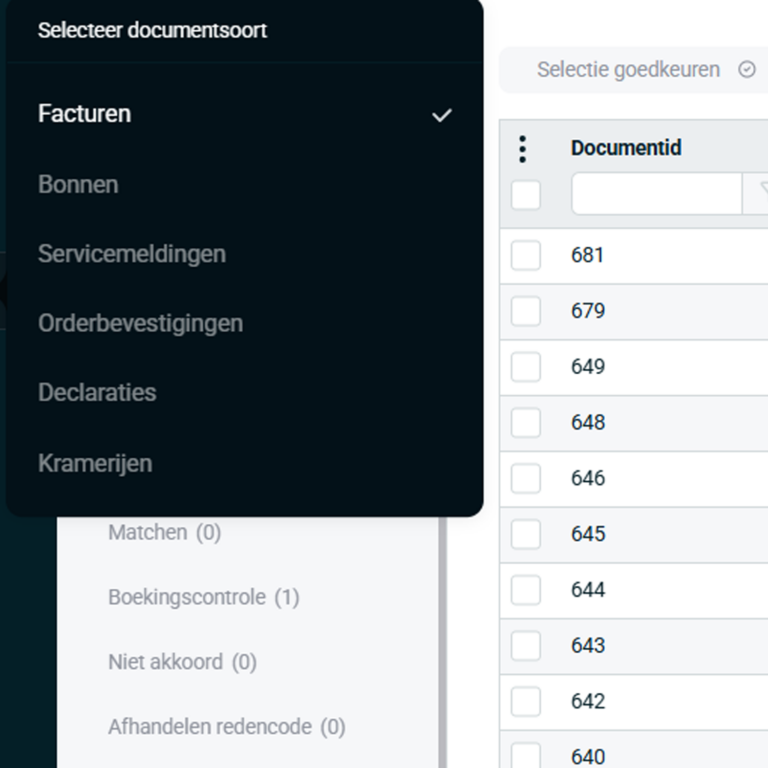Check the box for document 681
This screenshot has height=768, width=768.
526,255
